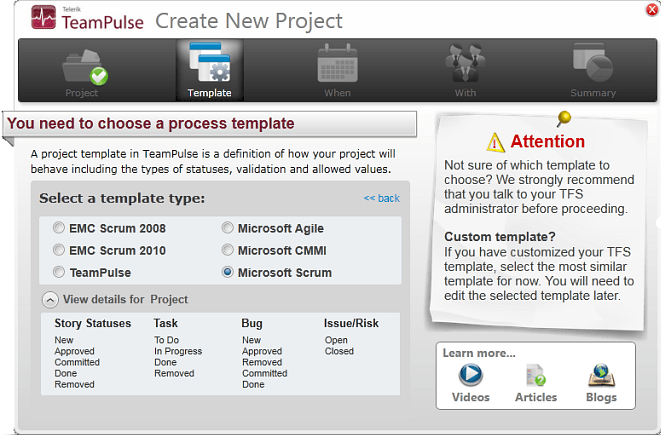The image size is (661, 435).
Task: Go to the Project tab label
Action: tap(81, 93)
